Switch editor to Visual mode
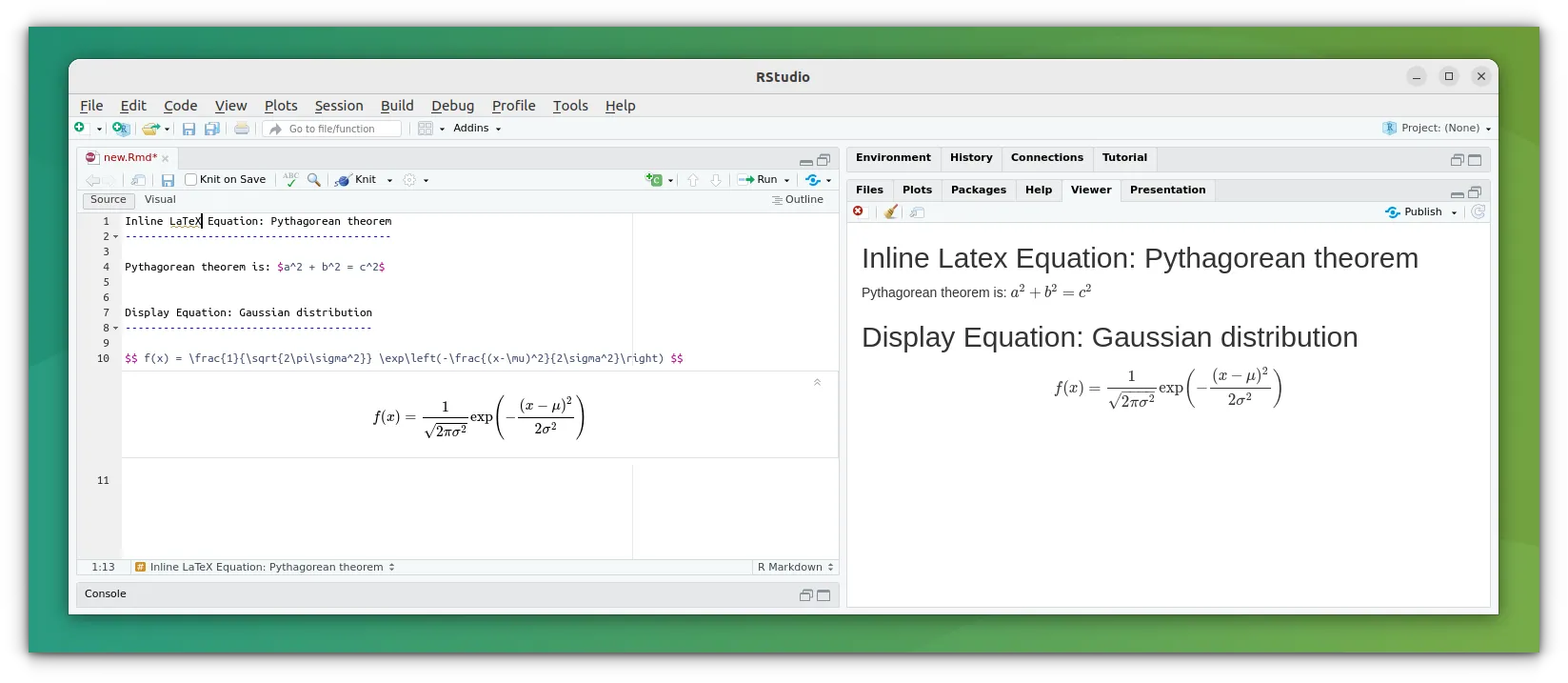 click(160, 200)
